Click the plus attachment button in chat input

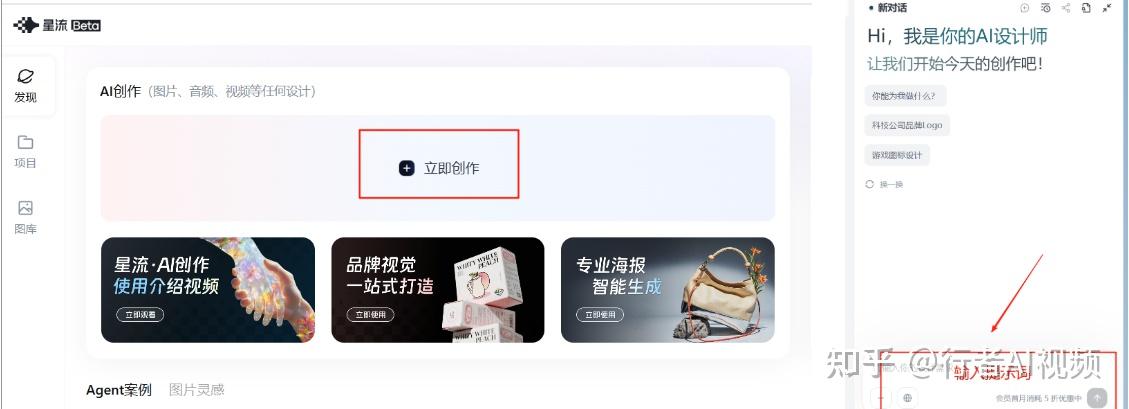881,397
